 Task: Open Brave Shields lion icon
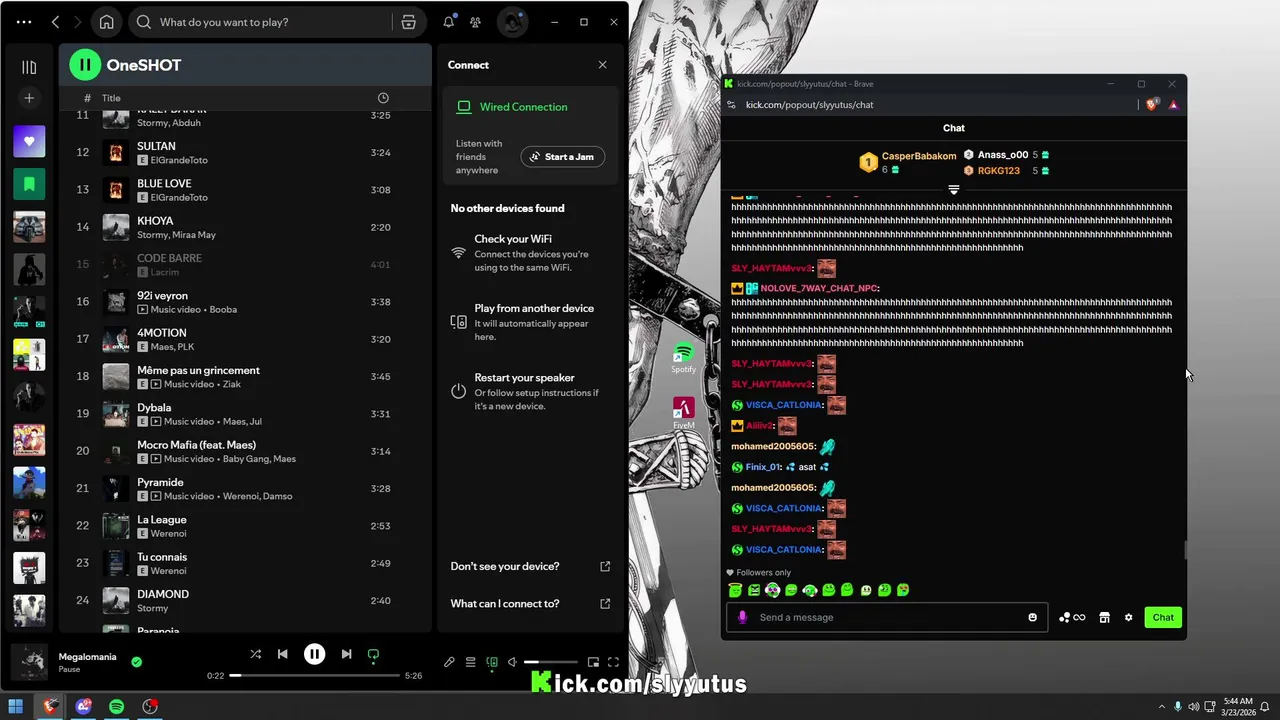pyautogui.click(x=1152, y=105)
